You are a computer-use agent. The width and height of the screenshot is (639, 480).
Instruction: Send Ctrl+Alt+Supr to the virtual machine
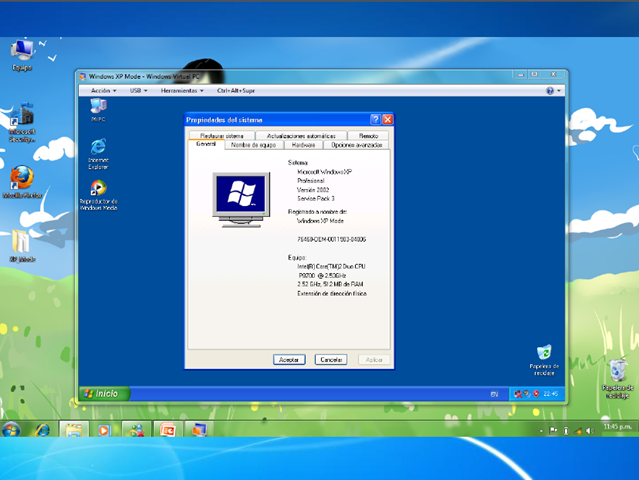pyautogui.click(x=236, y=90)
